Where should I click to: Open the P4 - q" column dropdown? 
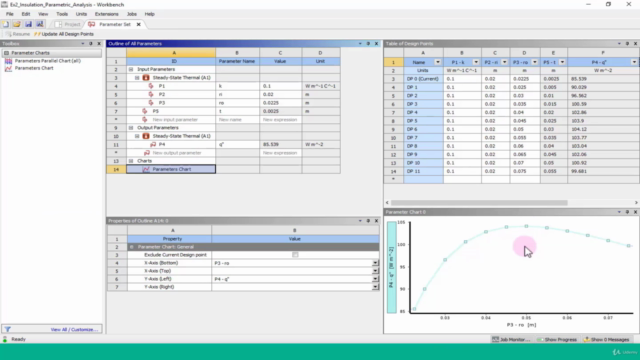click(x=634, y=62)
